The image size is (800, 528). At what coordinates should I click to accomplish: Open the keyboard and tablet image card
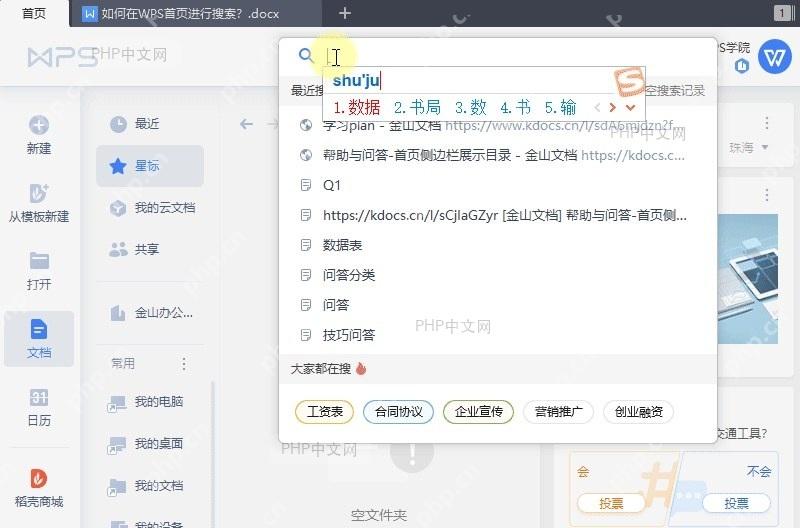click(x=747, y=279)
